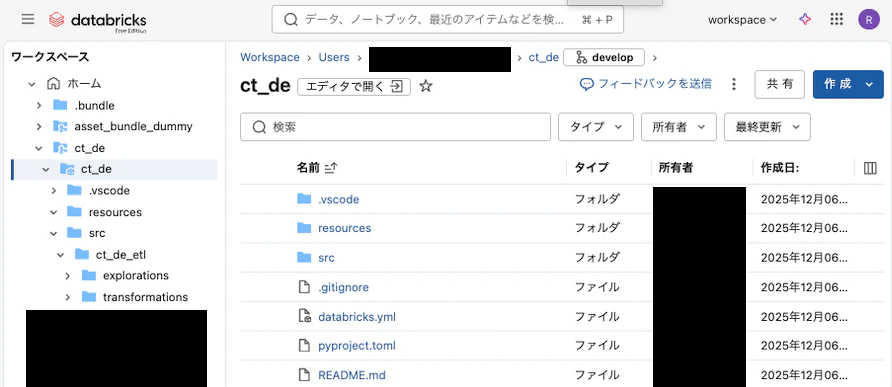
Task: Expand the .bundle folder in tree
Action: click(x=39, y=105)
